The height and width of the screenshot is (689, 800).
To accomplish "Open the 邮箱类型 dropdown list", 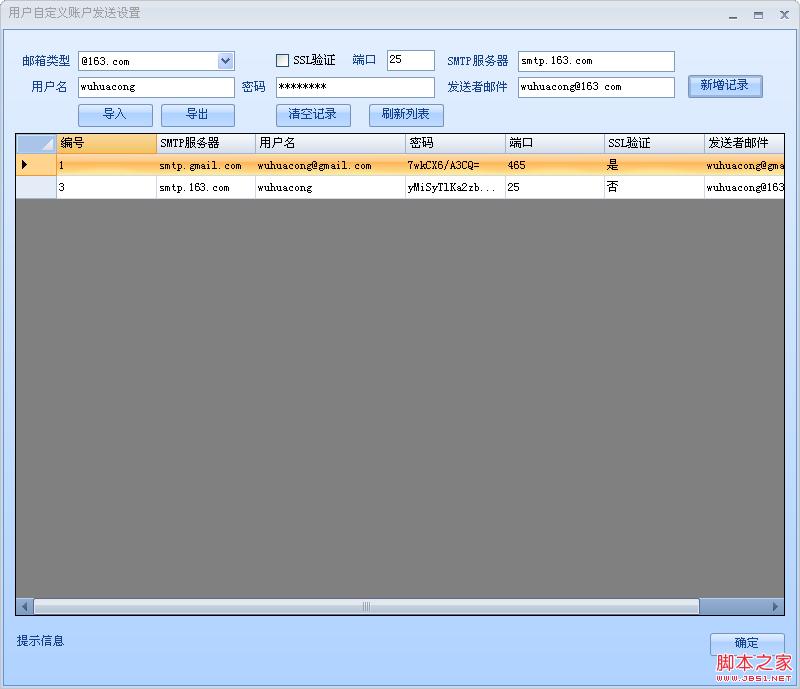I will pos(225,61).
